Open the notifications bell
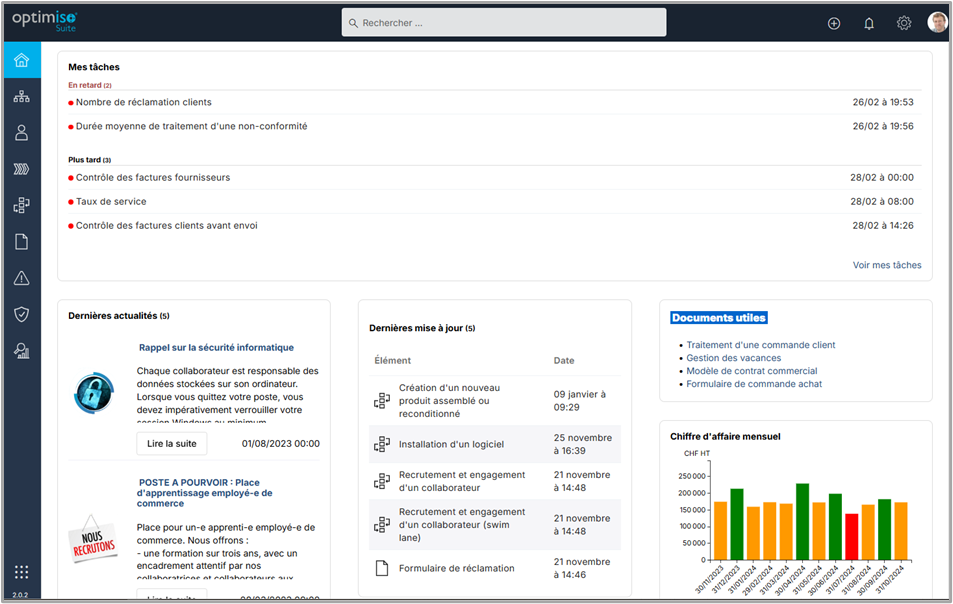Screen dimensions: 953x604 coord(869,23)
